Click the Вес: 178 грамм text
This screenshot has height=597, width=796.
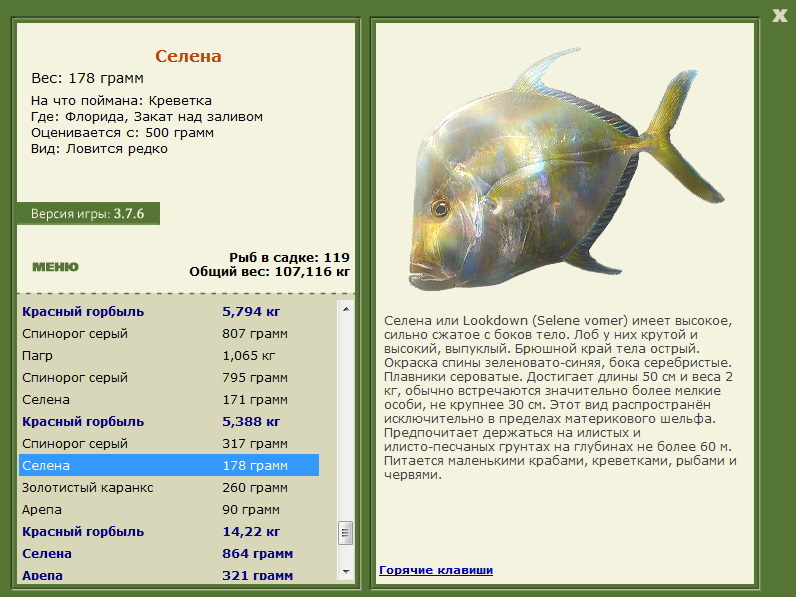coord(87,78)
